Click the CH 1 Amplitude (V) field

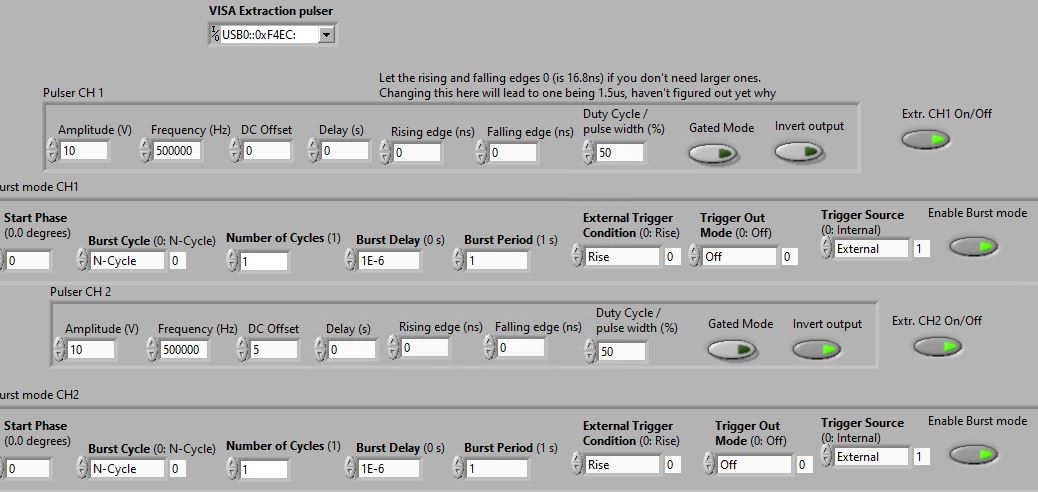[x=84, y=151]
